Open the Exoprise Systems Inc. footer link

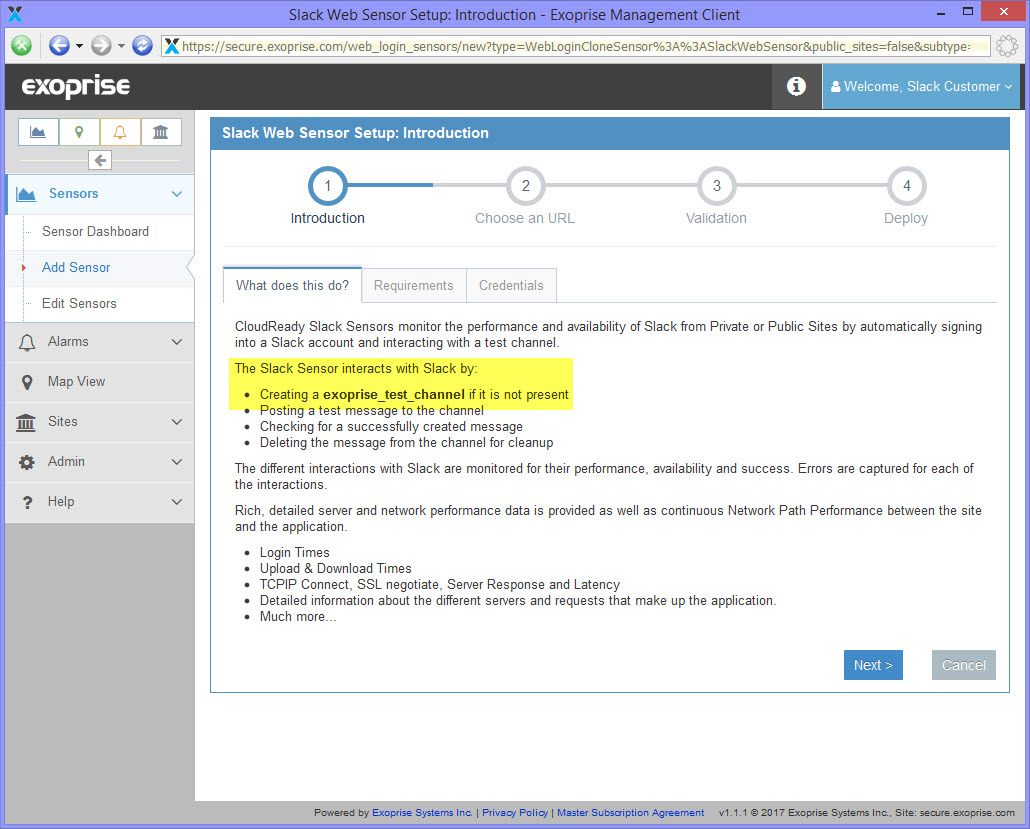422,813
